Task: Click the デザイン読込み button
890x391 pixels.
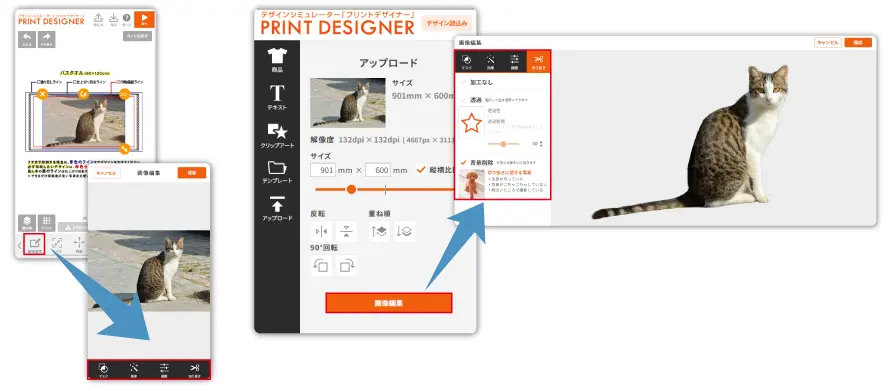Action: point(447,24)
